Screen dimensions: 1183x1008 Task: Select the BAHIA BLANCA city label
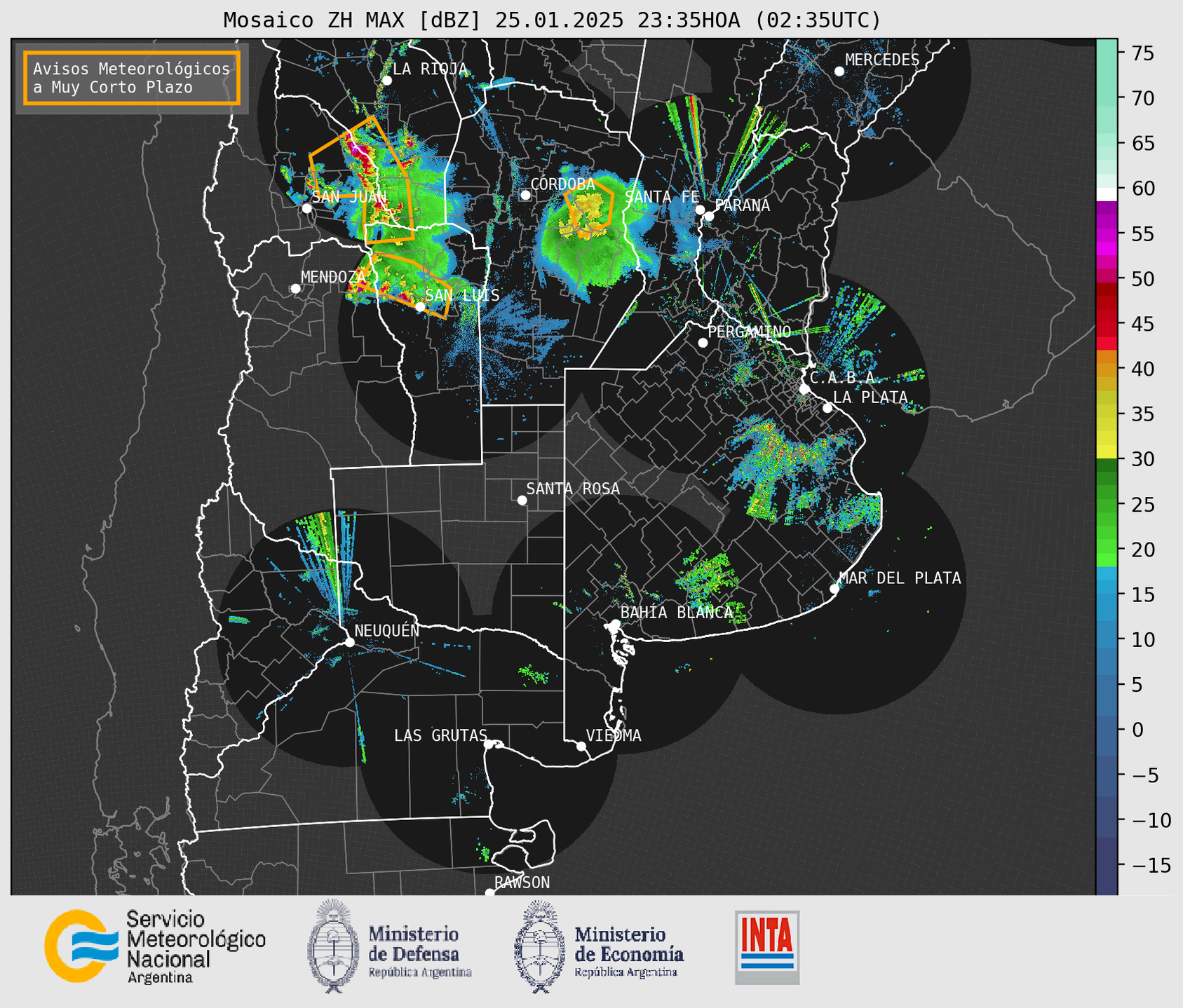[677, 613]
